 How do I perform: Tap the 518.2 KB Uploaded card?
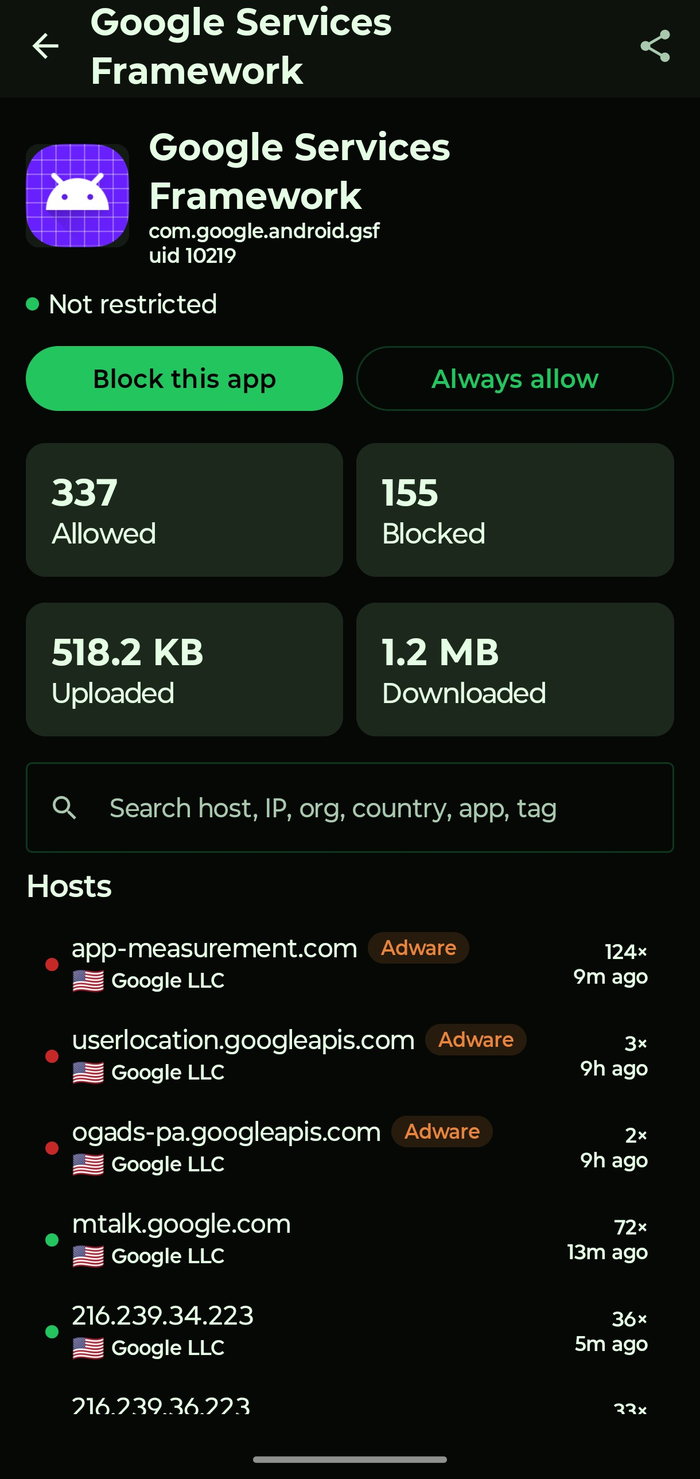pos(184,670)
